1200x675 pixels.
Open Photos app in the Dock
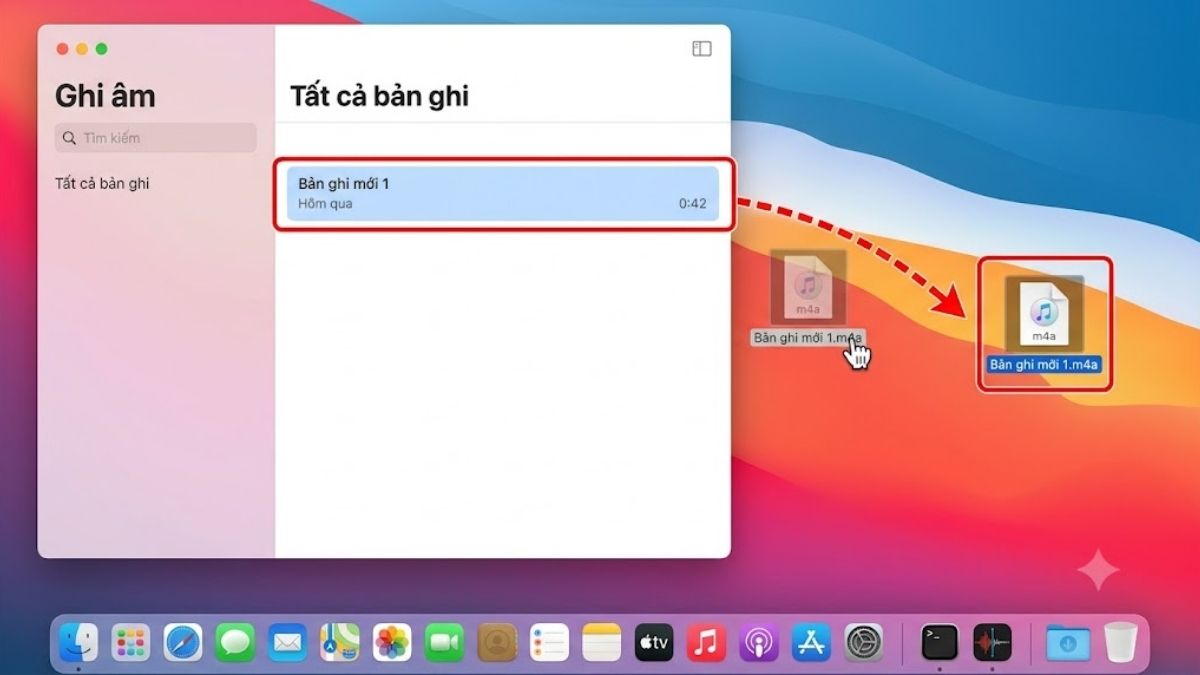coord(392,642)
